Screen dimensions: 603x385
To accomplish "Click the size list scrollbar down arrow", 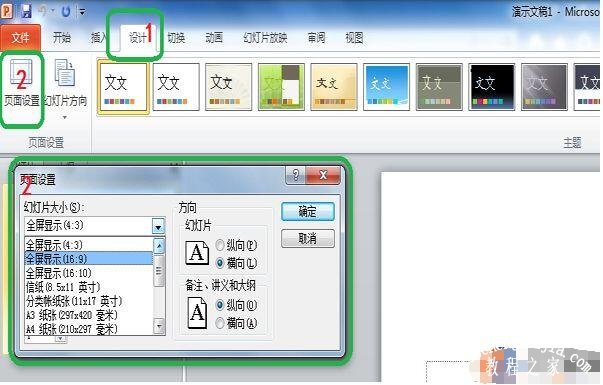I will pos(159,327).
